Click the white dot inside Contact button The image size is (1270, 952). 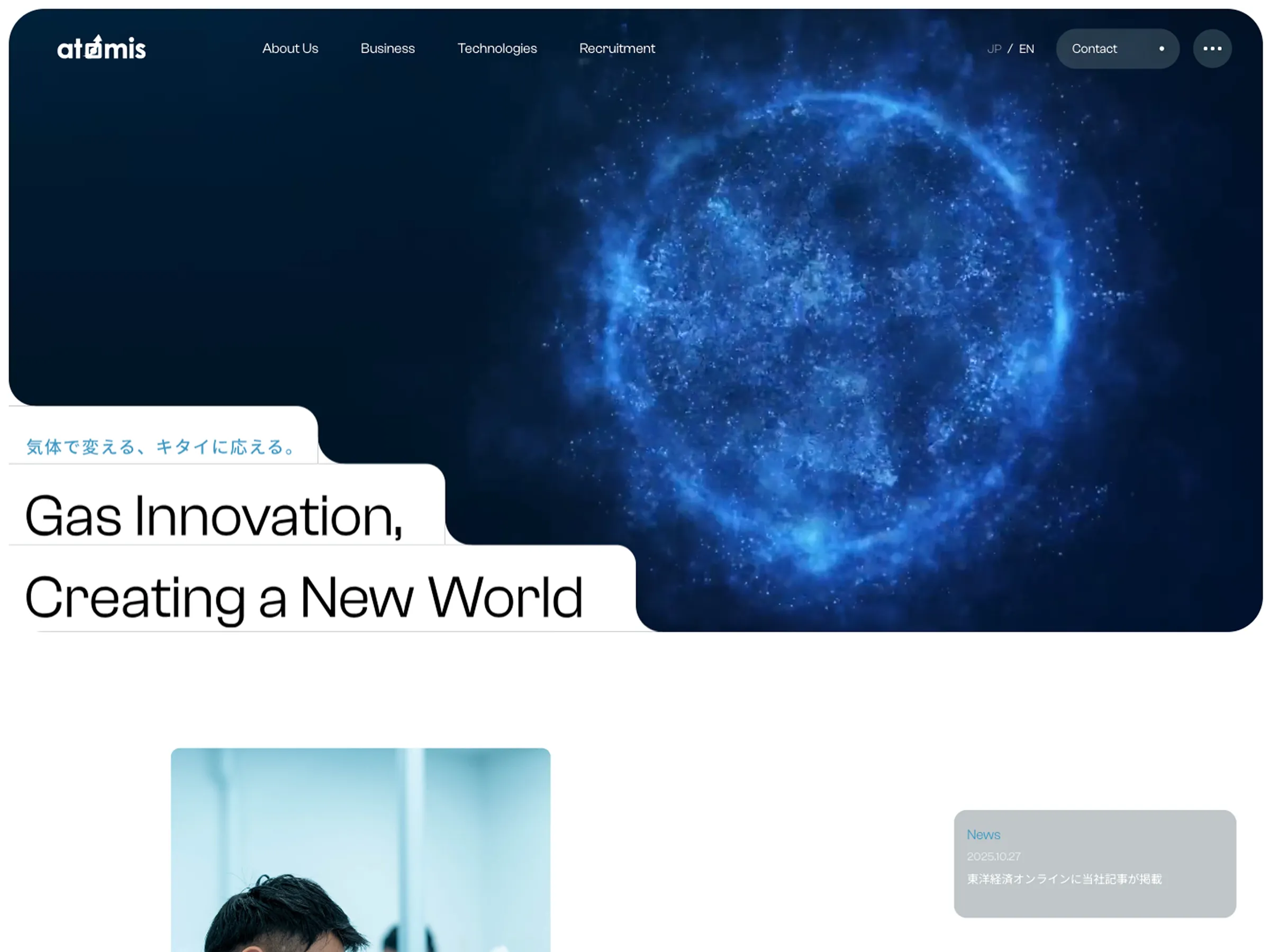coord(1162,49)
